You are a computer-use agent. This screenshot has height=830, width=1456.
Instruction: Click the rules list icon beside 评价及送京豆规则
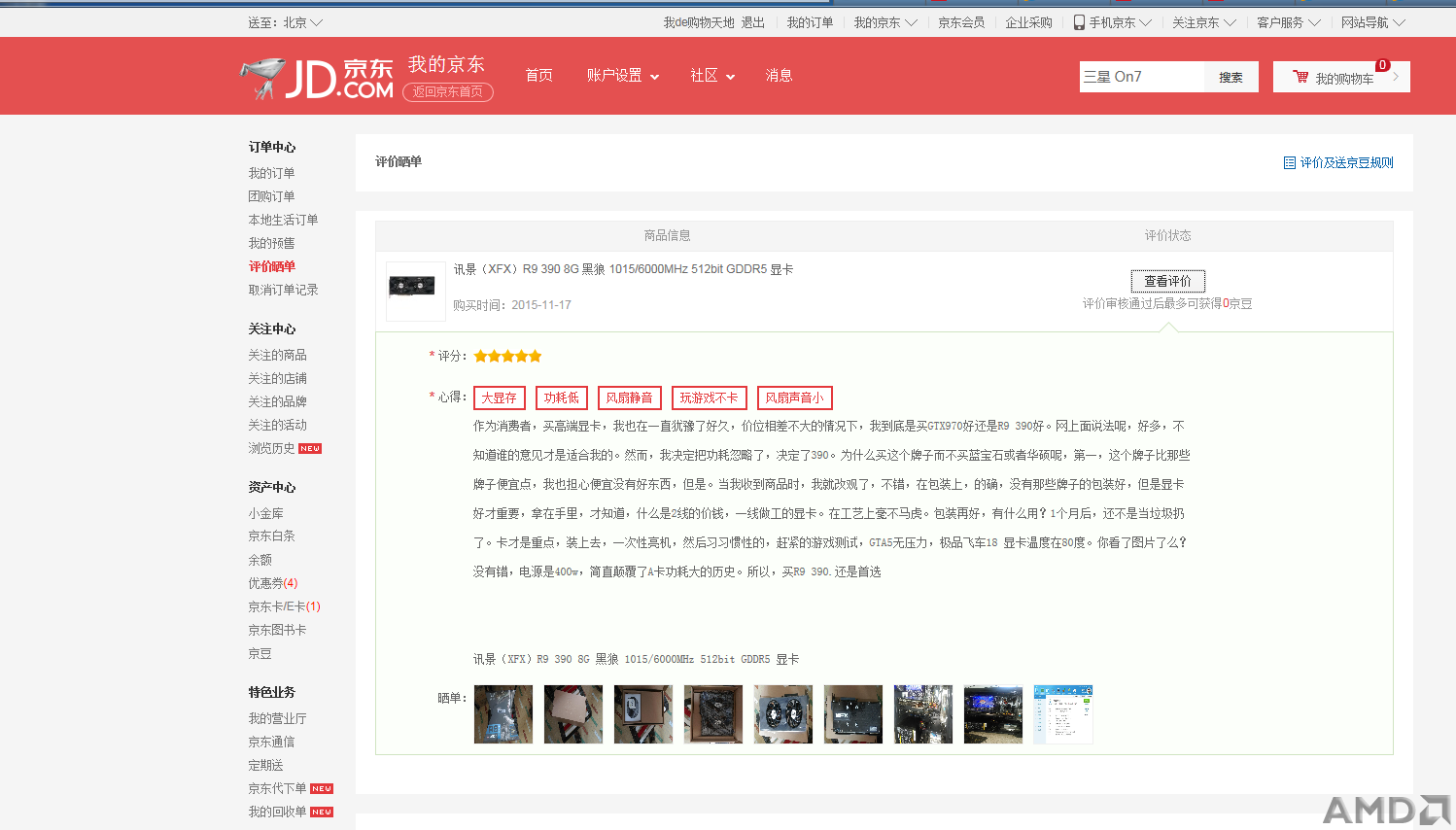[1290, 162]
